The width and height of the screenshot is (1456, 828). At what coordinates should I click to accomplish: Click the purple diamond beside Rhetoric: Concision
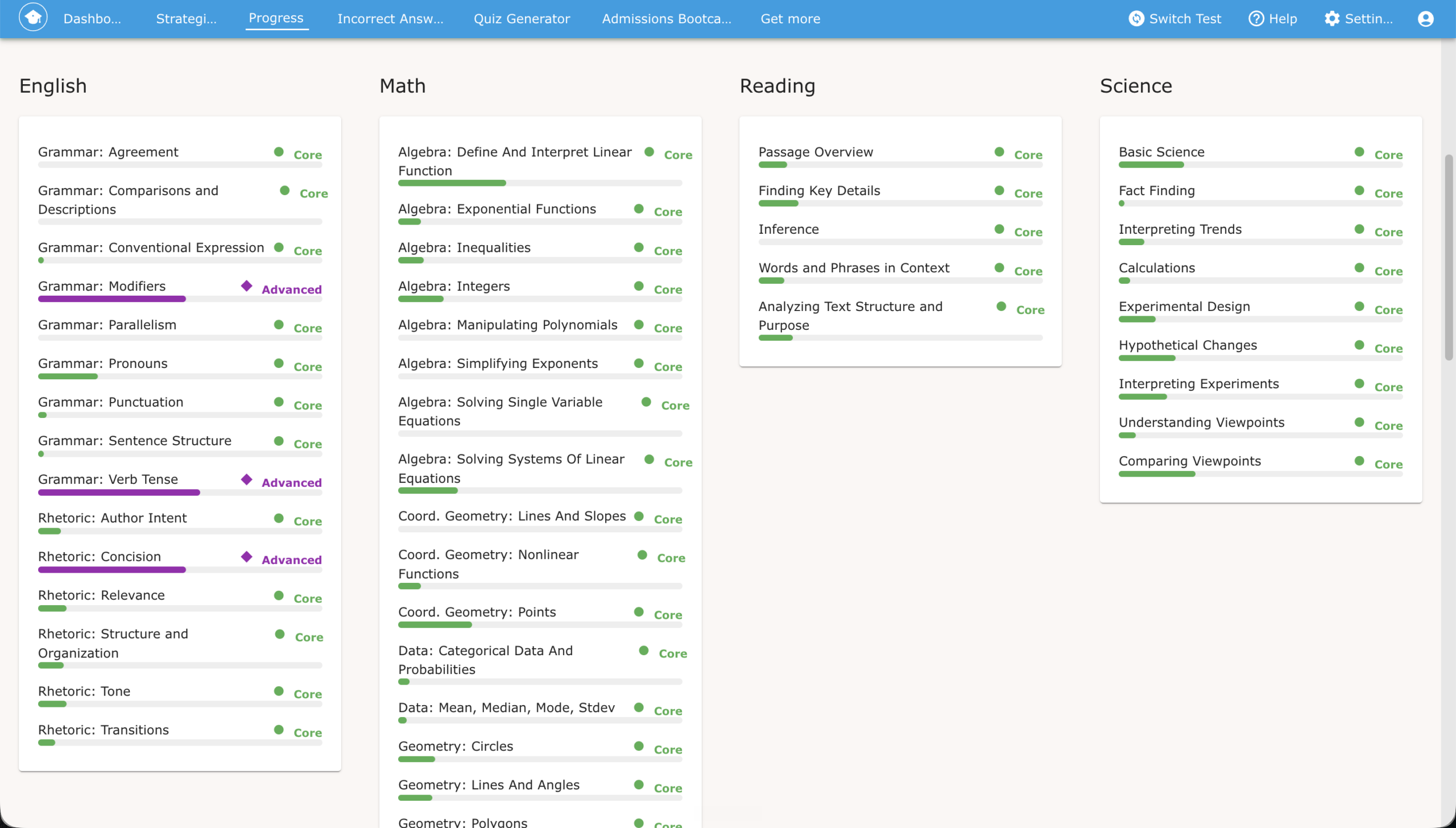point(246,556)
